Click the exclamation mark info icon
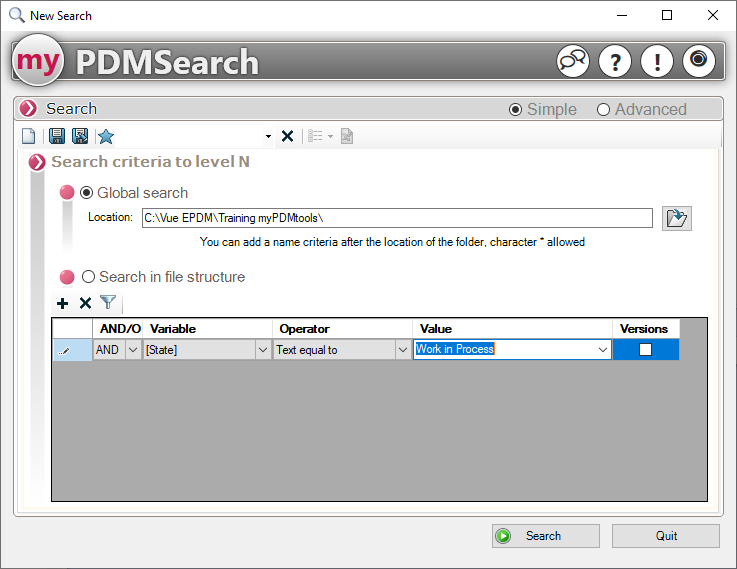This screenshot has height=569, width=737. [x=657, y=62]
